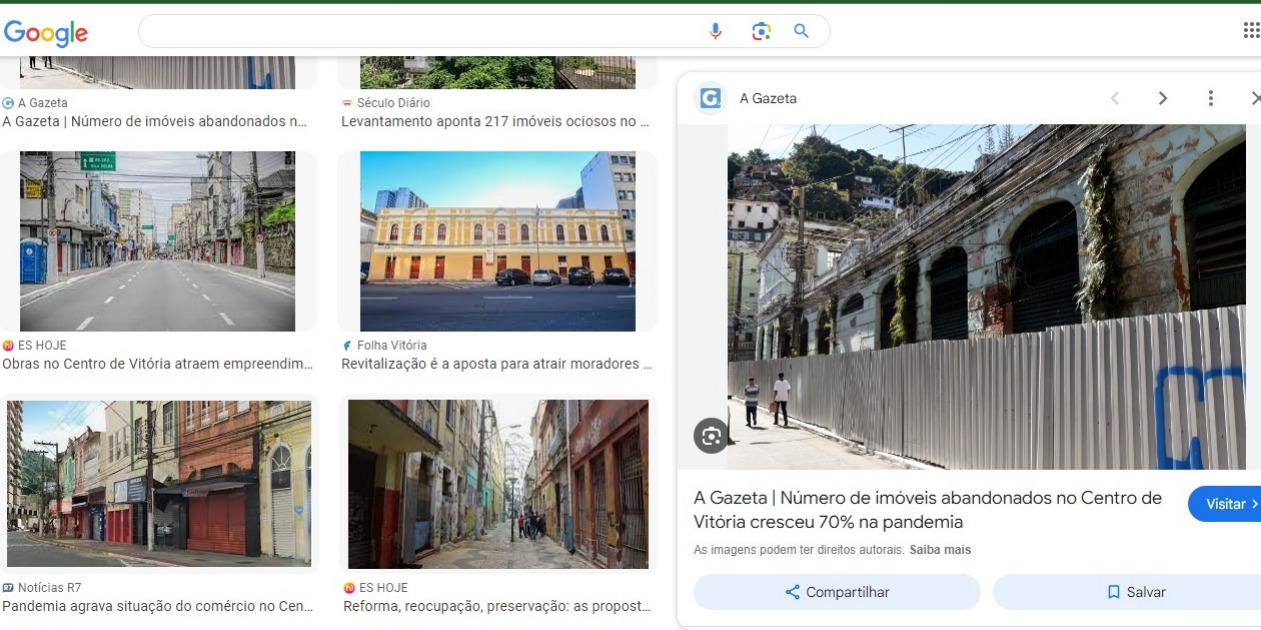Click the 'Reforma, reocupação, preservação' result title
Image resolution: width=1261 pixels, height=630 pixels.
pyautogui.click(x=497, y=606)
